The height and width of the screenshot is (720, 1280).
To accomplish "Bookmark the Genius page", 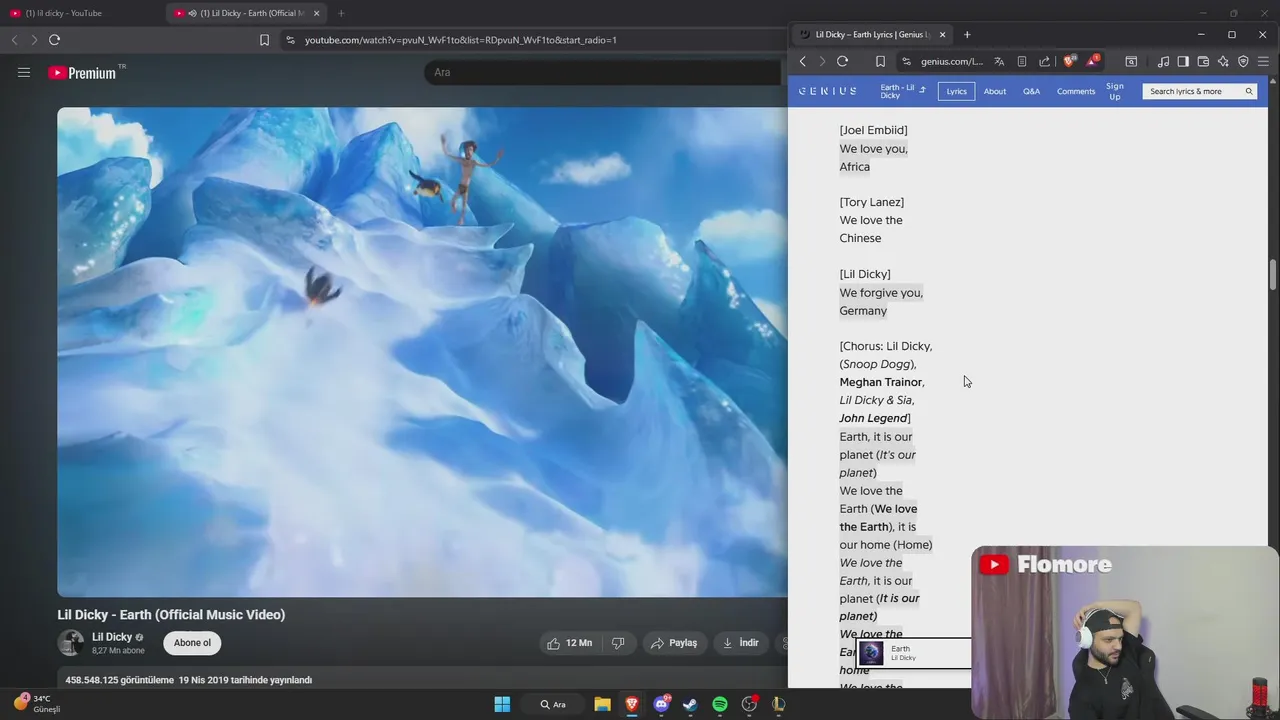I will (880, 61).
